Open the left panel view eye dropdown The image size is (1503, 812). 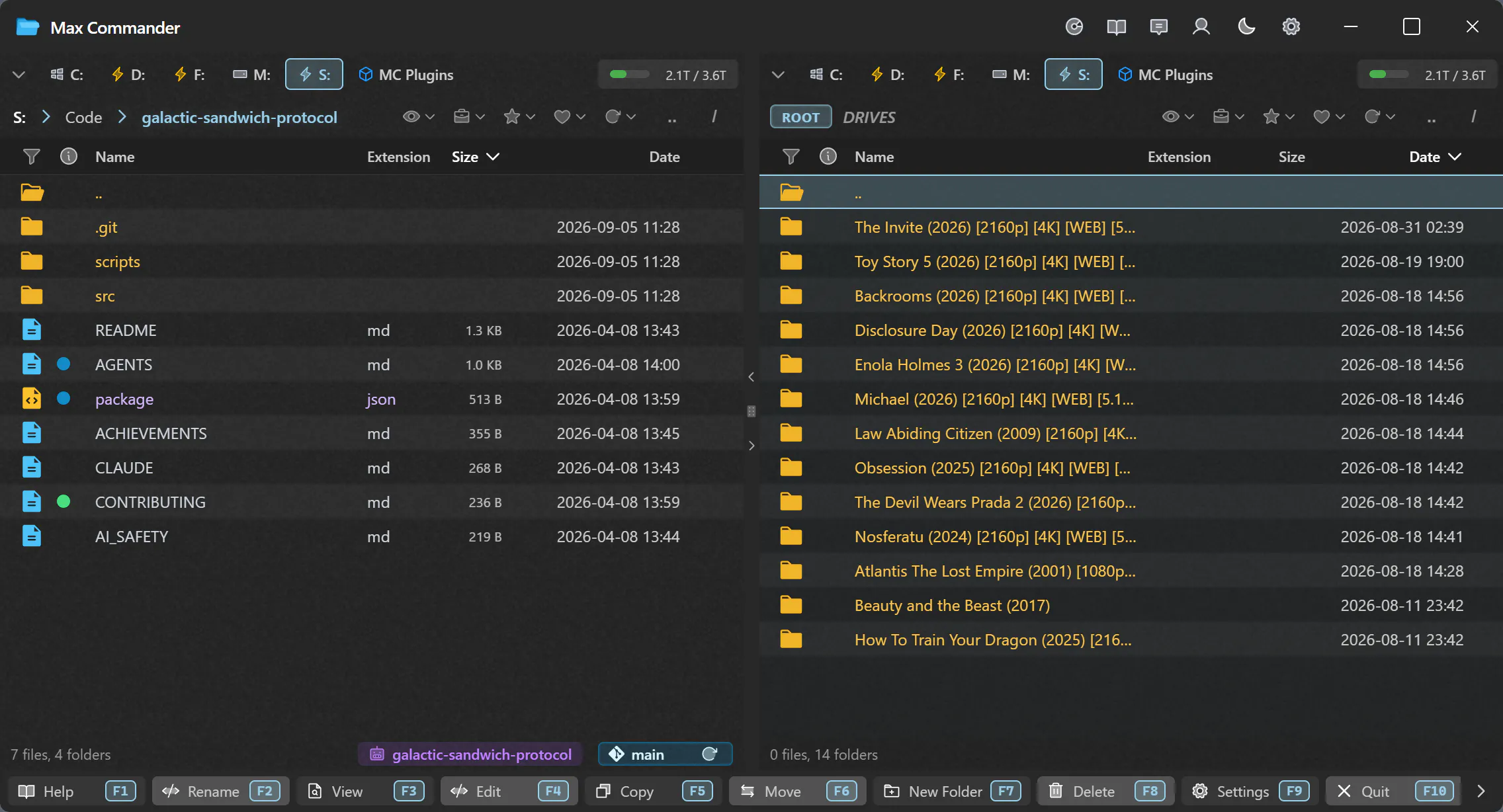[419, 117]
